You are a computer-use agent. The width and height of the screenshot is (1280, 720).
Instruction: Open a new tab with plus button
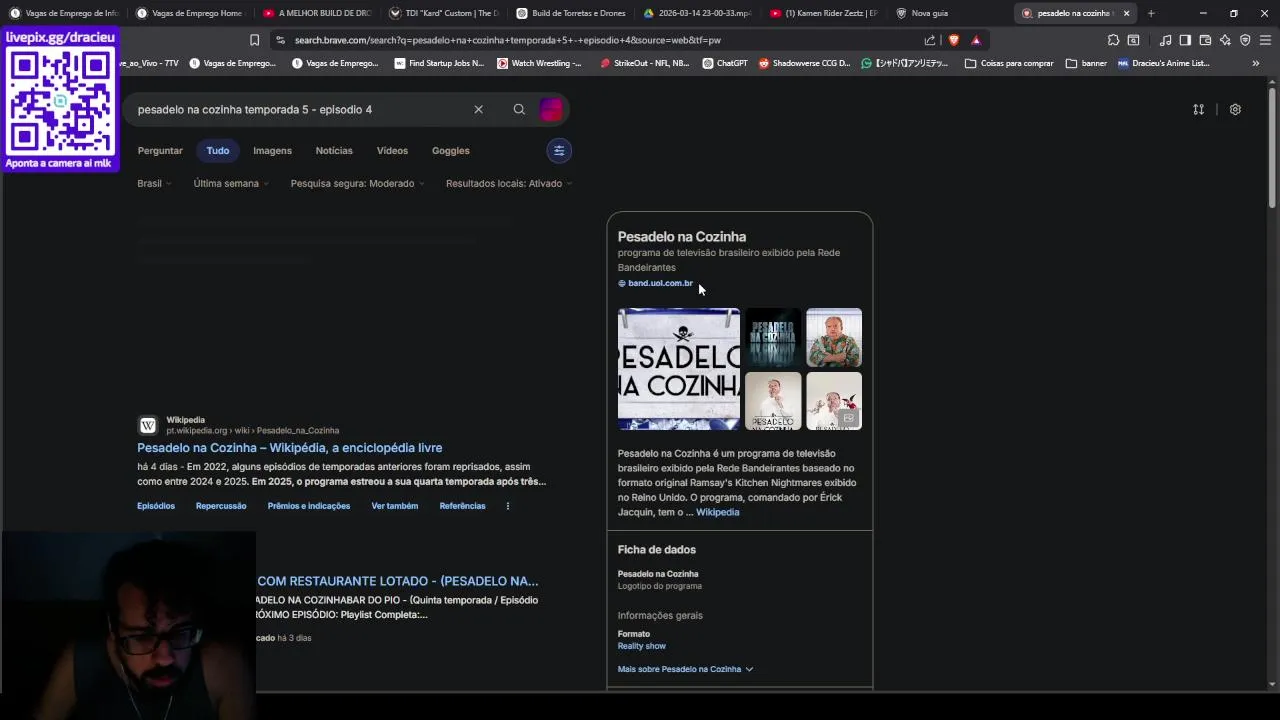click(1151, 13)
